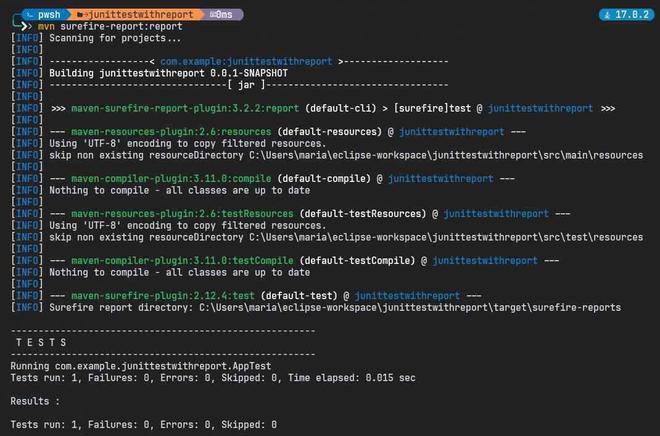Click maven-resources-plugin:2.6:testResources text
660x436 pixels.
(x=182, y=214)
